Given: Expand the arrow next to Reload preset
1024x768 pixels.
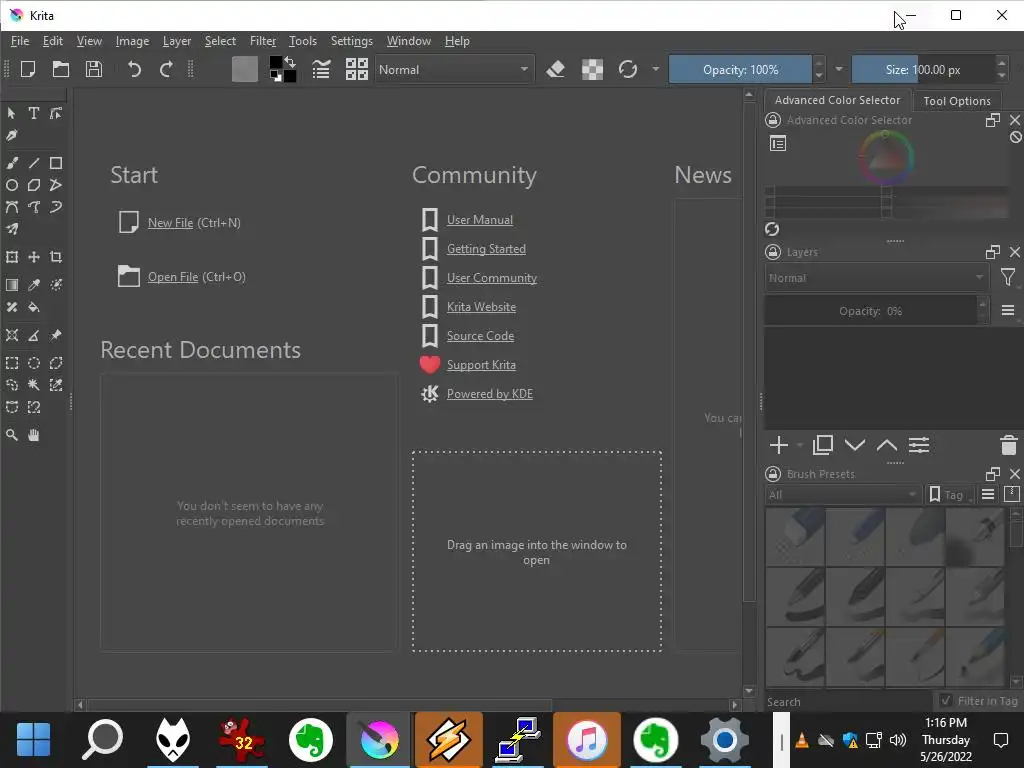Looking at the screenshot, I should [655, 69].
